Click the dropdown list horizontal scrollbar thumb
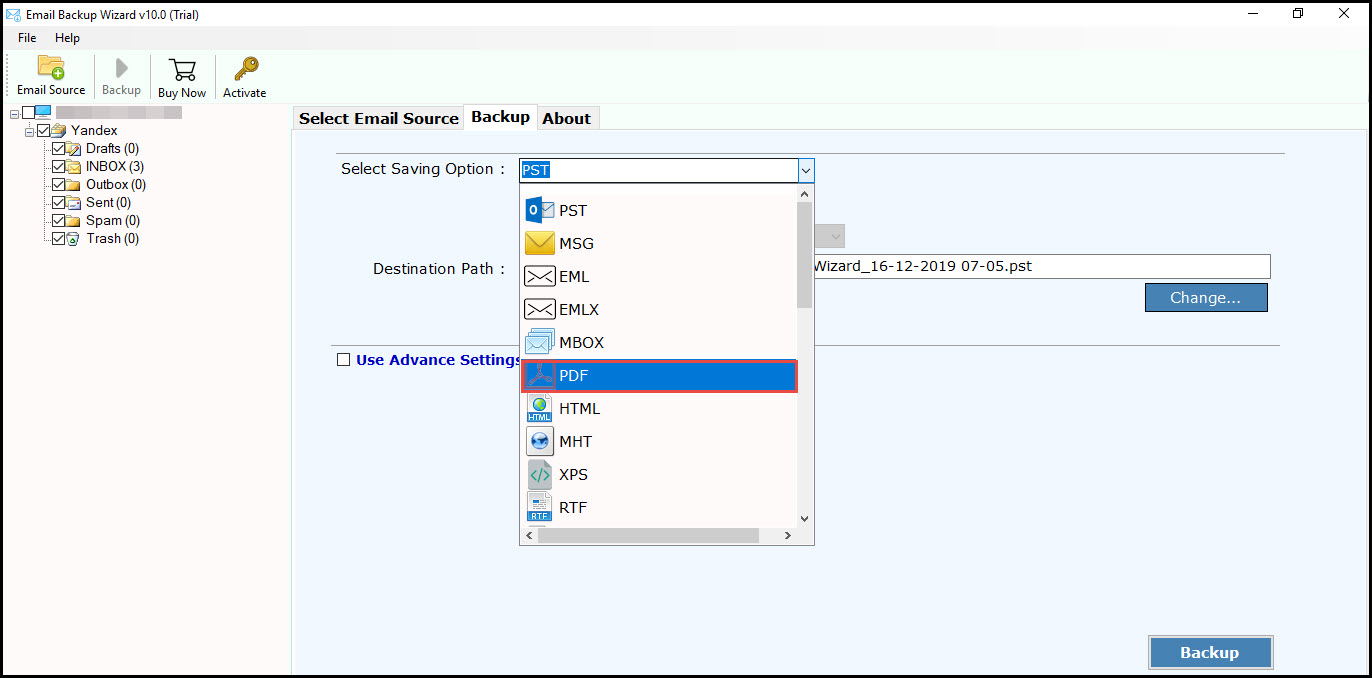The image size is (1372, 678). click(x=648, y=536)
